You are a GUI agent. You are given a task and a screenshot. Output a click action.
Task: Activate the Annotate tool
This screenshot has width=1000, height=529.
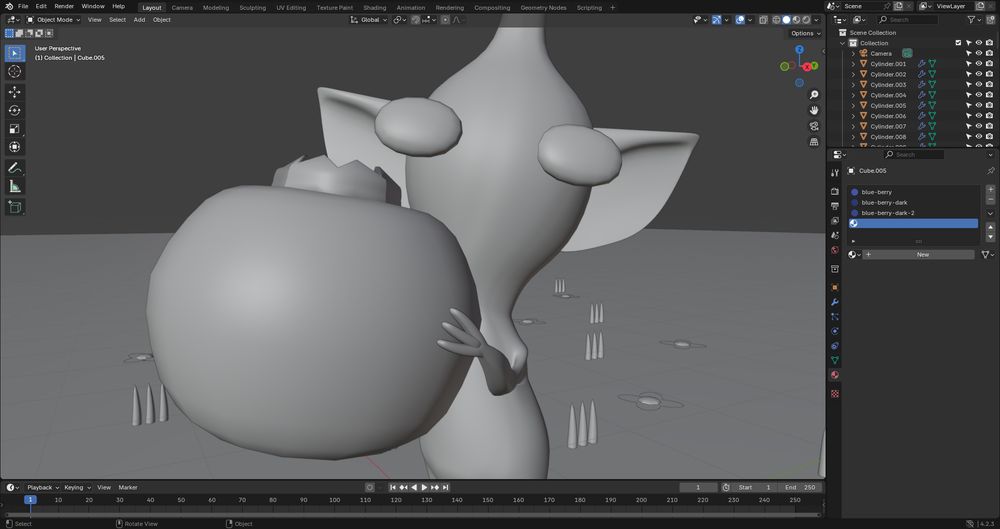pos(15,168)
